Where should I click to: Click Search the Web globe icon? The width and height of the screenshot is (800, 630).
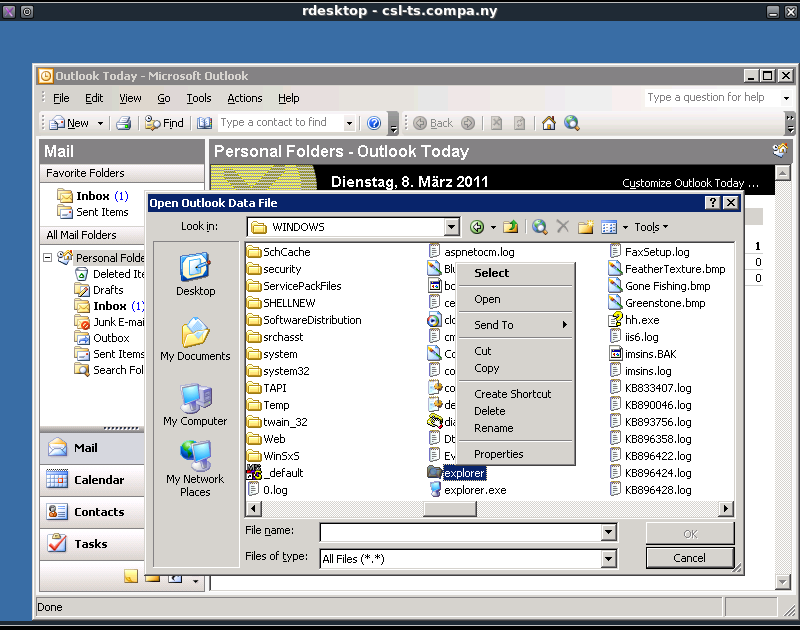540,227
